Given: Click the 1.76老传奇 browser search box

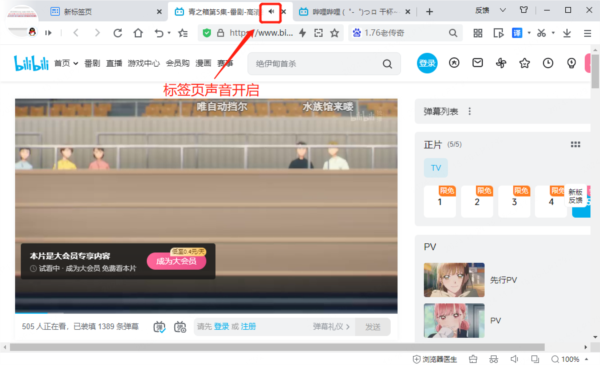Looking at the screenshot, I should [x=405, y=33].
